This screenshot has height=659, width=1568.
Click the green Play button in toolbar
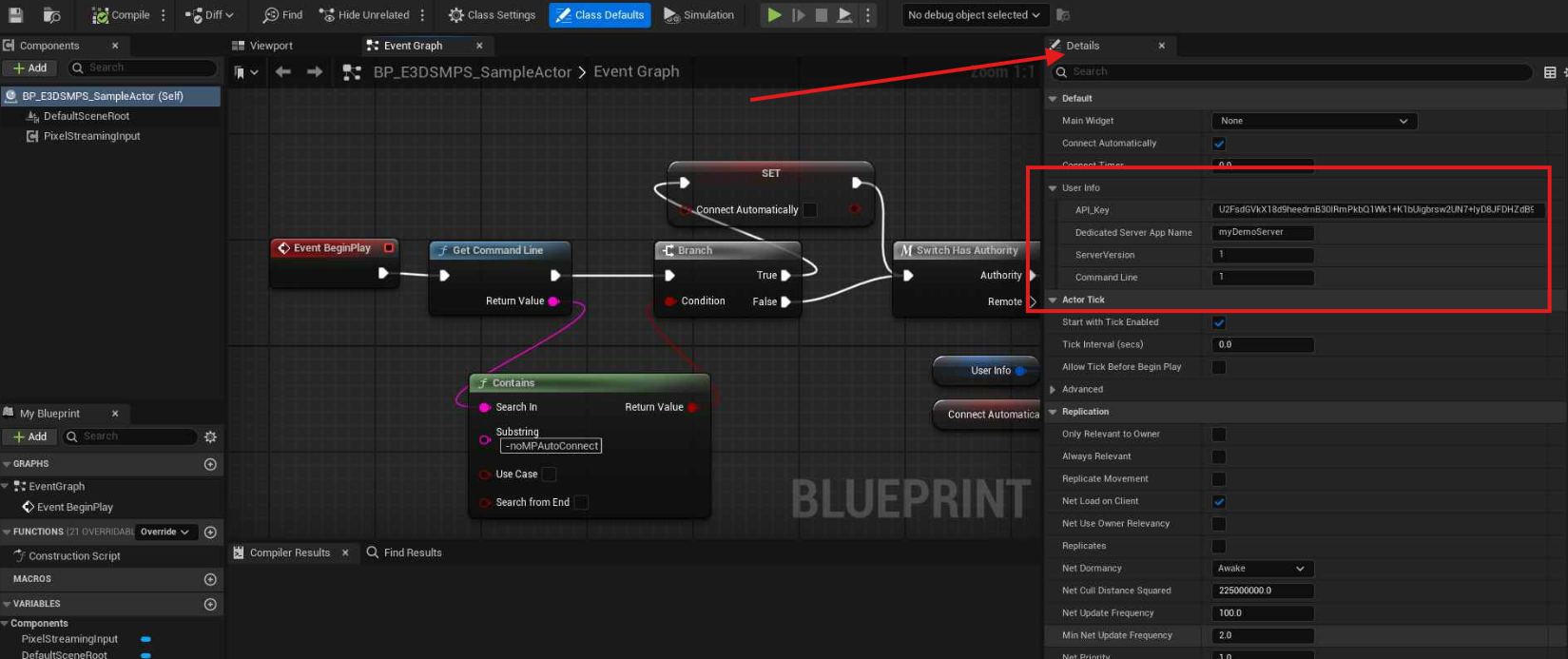(774, 15)
